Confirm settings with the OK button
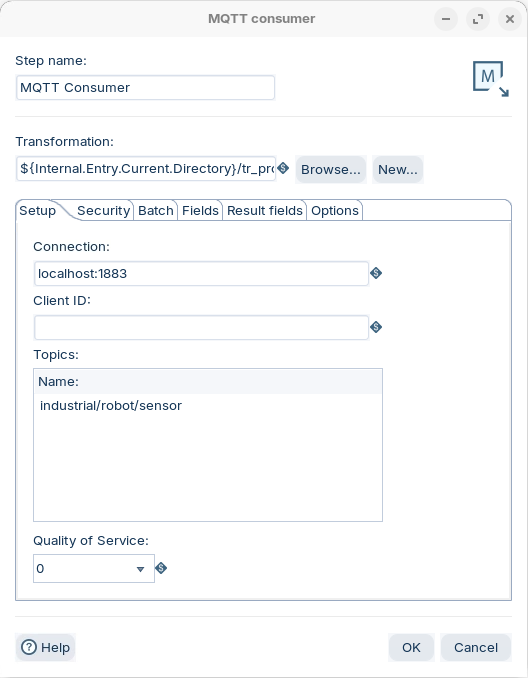The height and width of the screenshot is (678, 528). [x=411, y=647]
